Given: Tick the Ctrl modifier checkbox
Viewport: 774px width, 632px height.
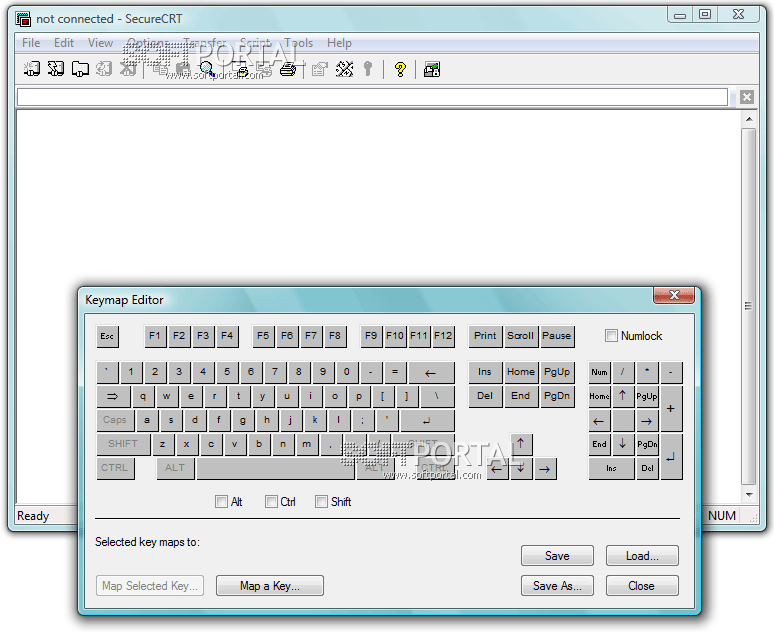Looking at the screenshot, I should coord(271,502).
